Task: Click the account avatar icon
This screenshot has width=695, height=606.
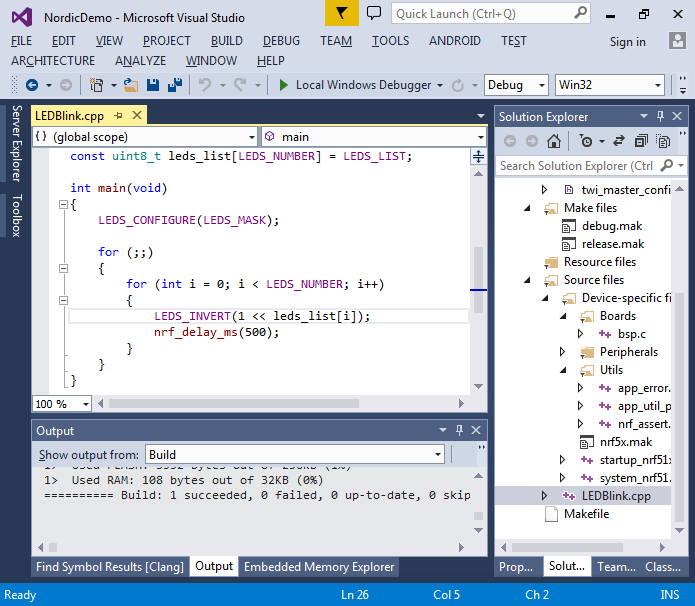Action: [x=677, y=41]
